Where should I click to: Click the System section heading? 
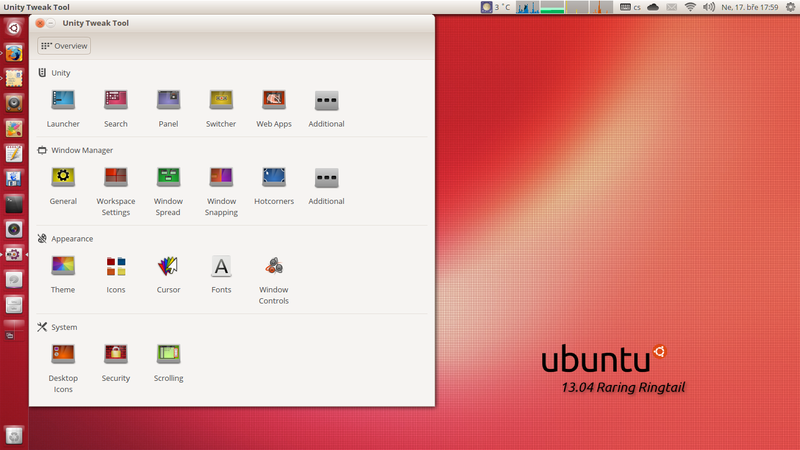[57, 327]
